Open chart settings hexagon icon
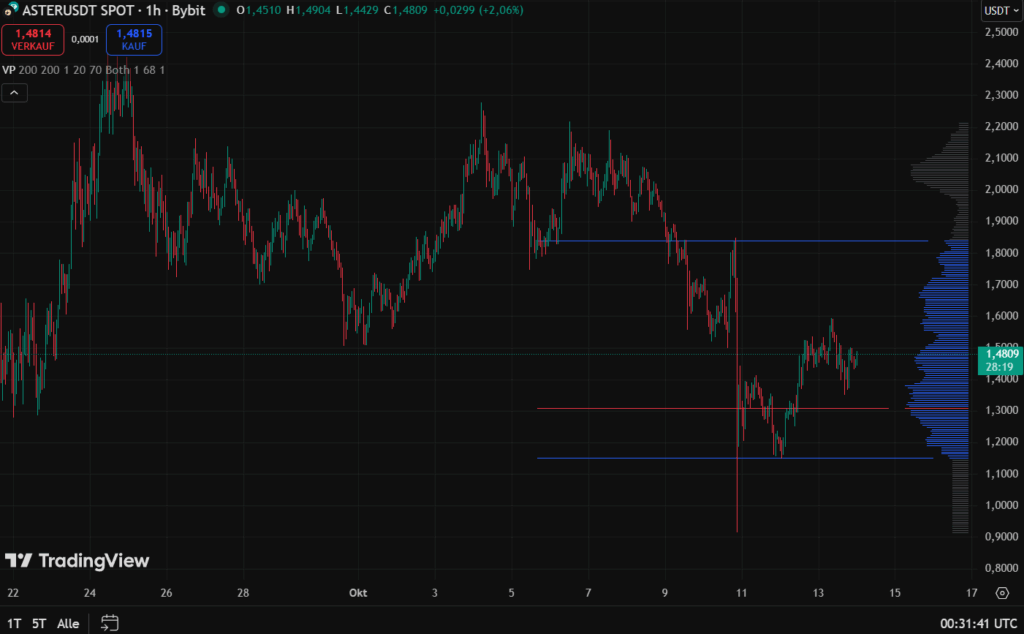This screenshot has height=634, width=1024. 1001,592
